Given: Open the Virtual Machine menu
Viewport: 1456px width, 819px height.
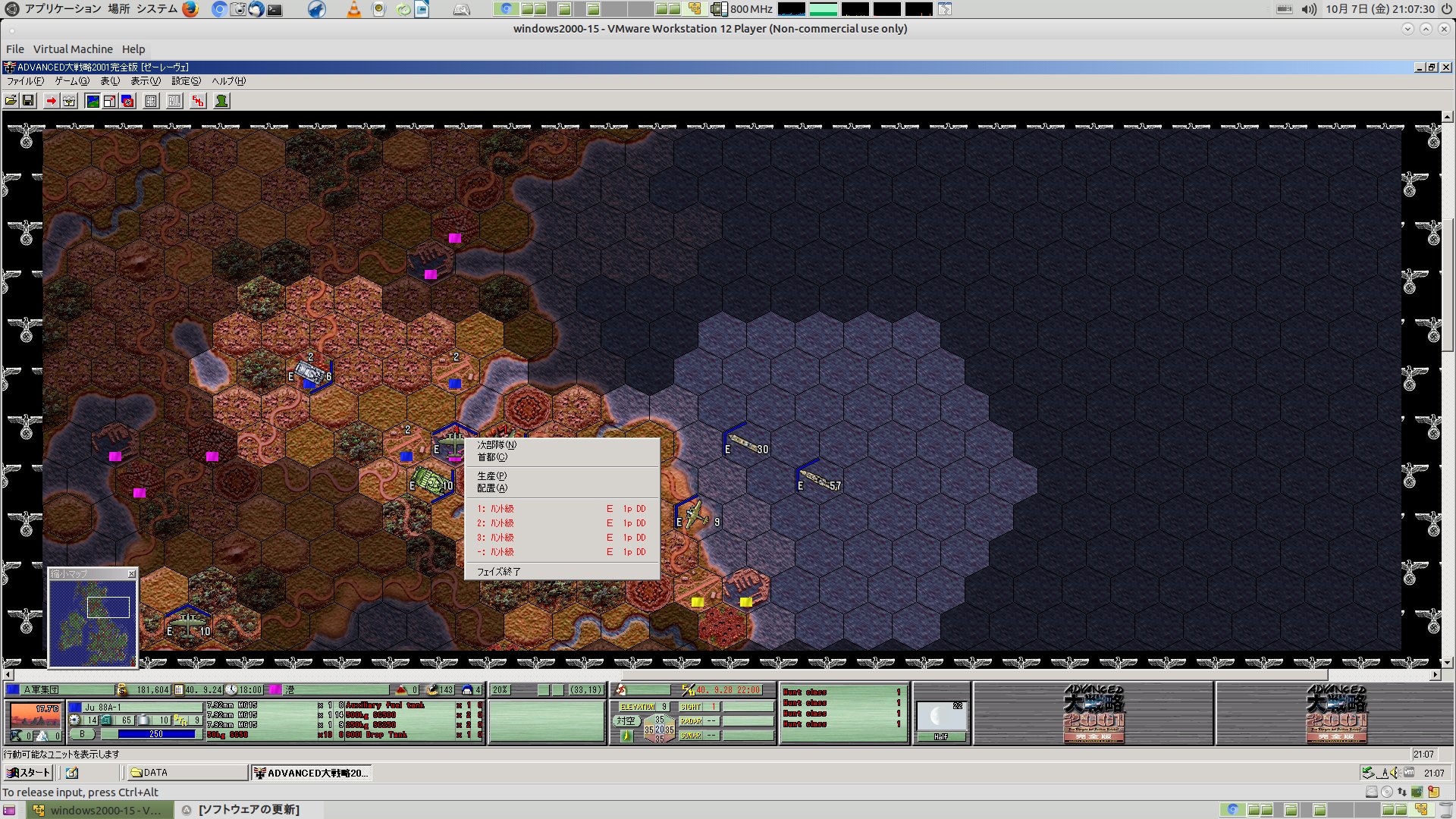Looking at the screenshot, I should pos(73,49).
